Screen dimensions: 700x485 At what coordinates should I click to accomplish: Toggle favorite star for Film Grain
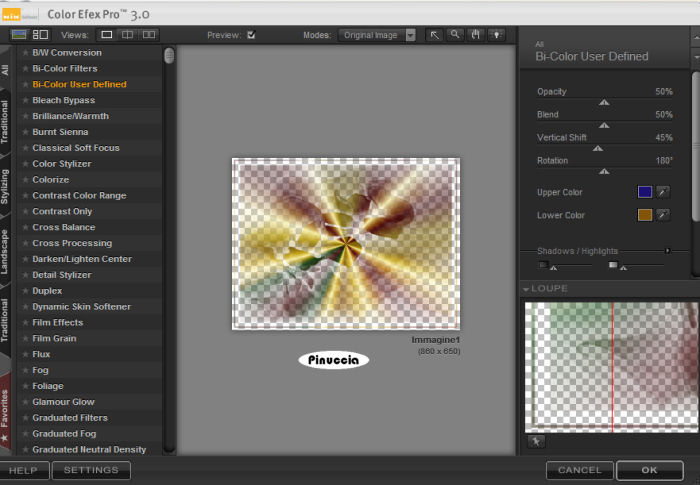pyautogui.click(x=25, y=339)
